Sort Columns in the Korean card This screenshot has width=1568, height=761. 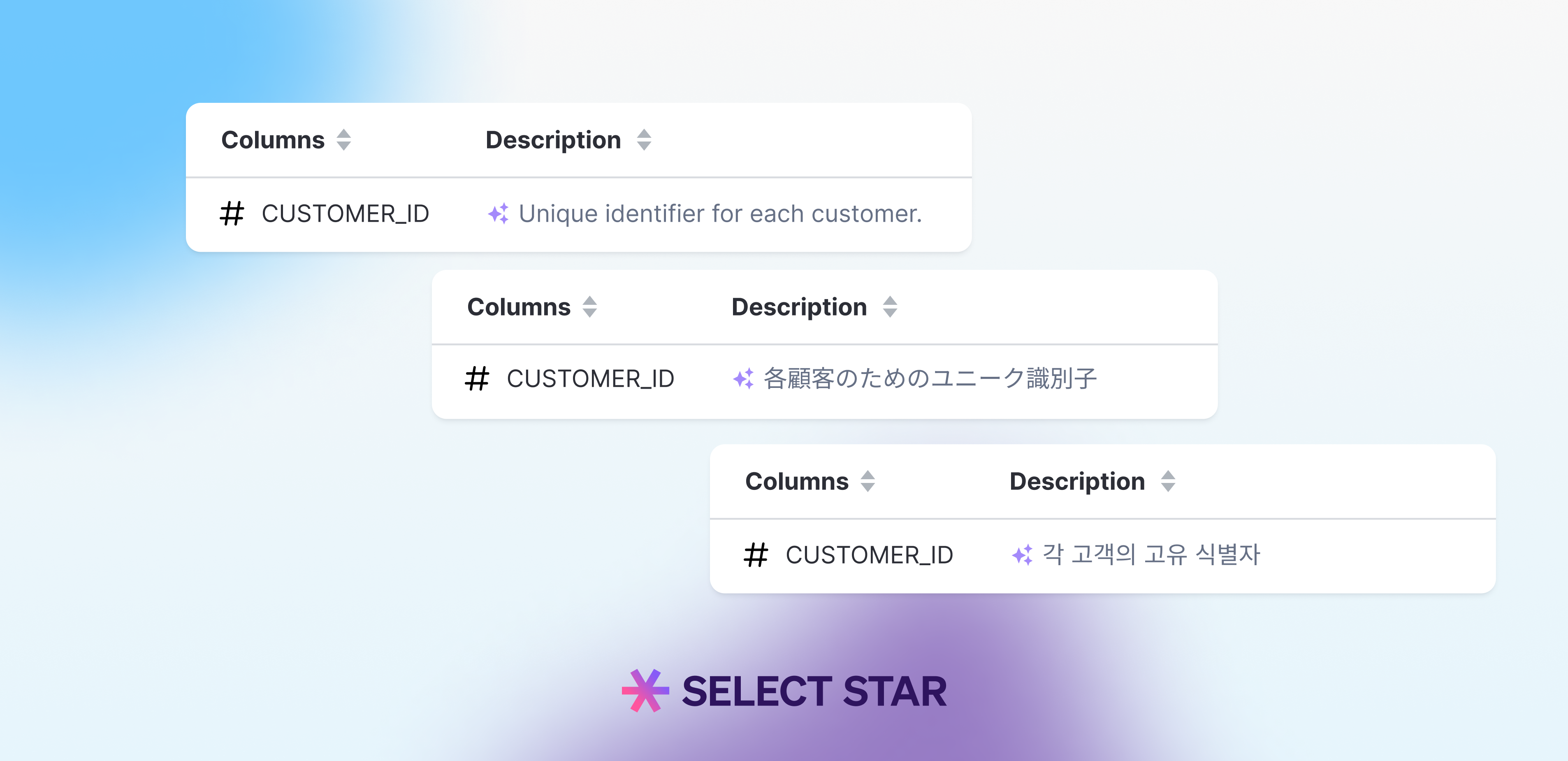(x=868, y=482)
